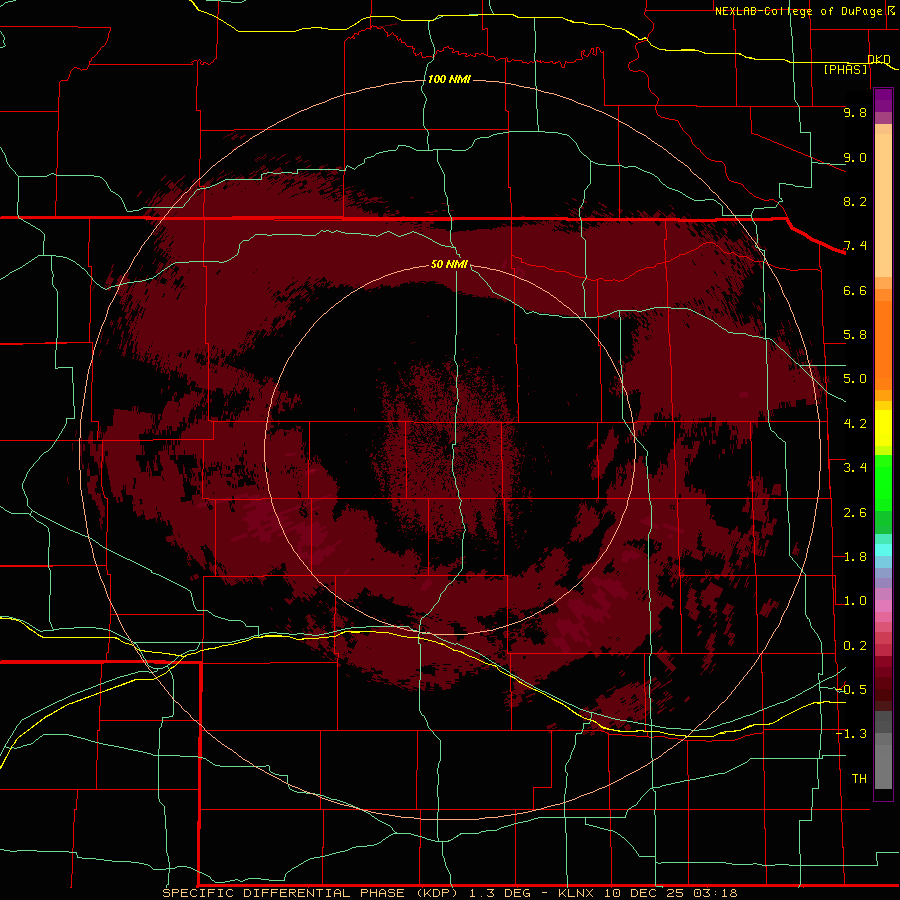Click the 5.0 value on the color scale
This screenshot has width=900, height=900.
click(x=855, y=379)
